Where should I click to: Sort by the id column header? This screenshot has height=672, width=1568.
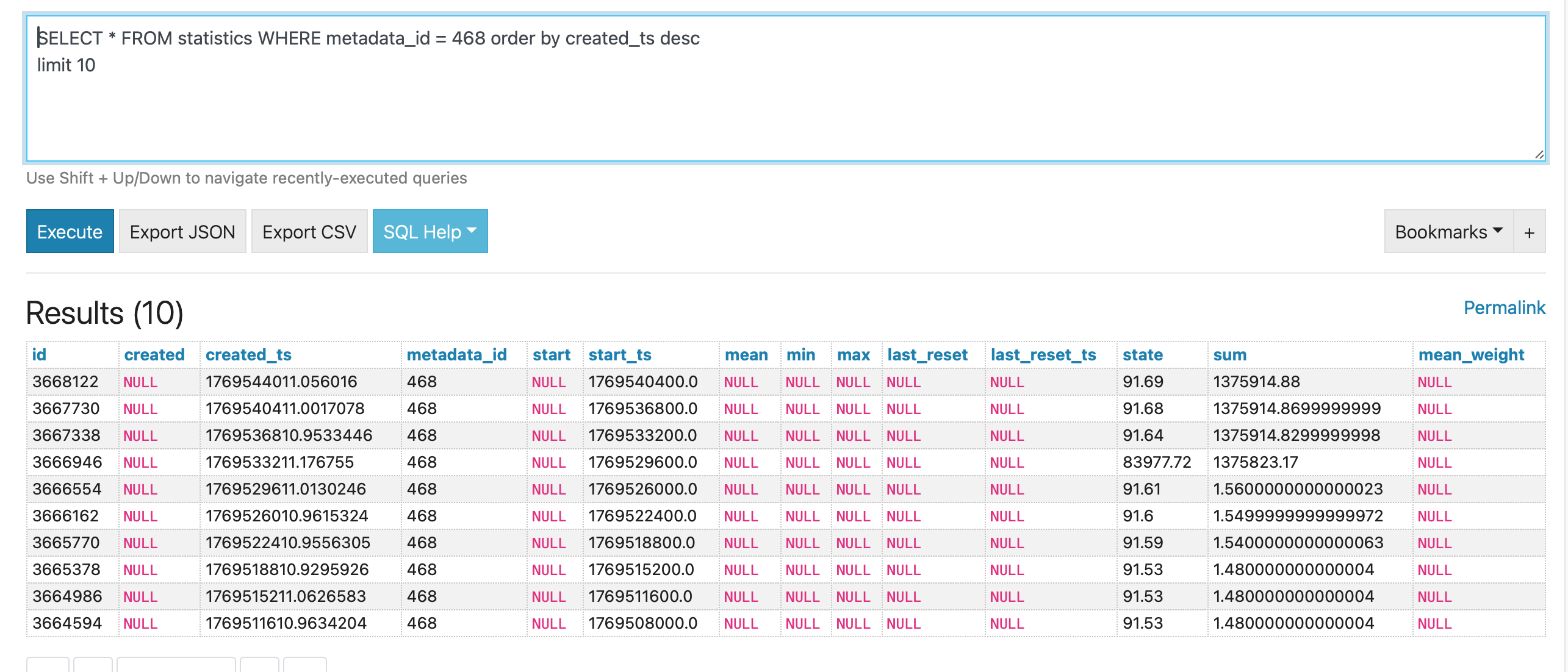[39, 355]
